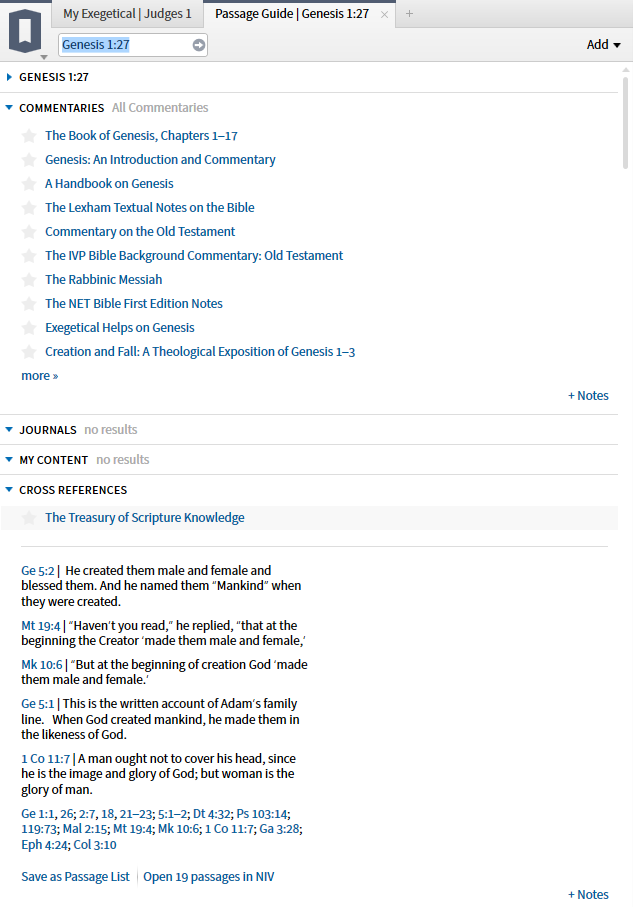633x907 pixels.
Task: Click the Save as Passage List link
Action: (x=75, y=875)
